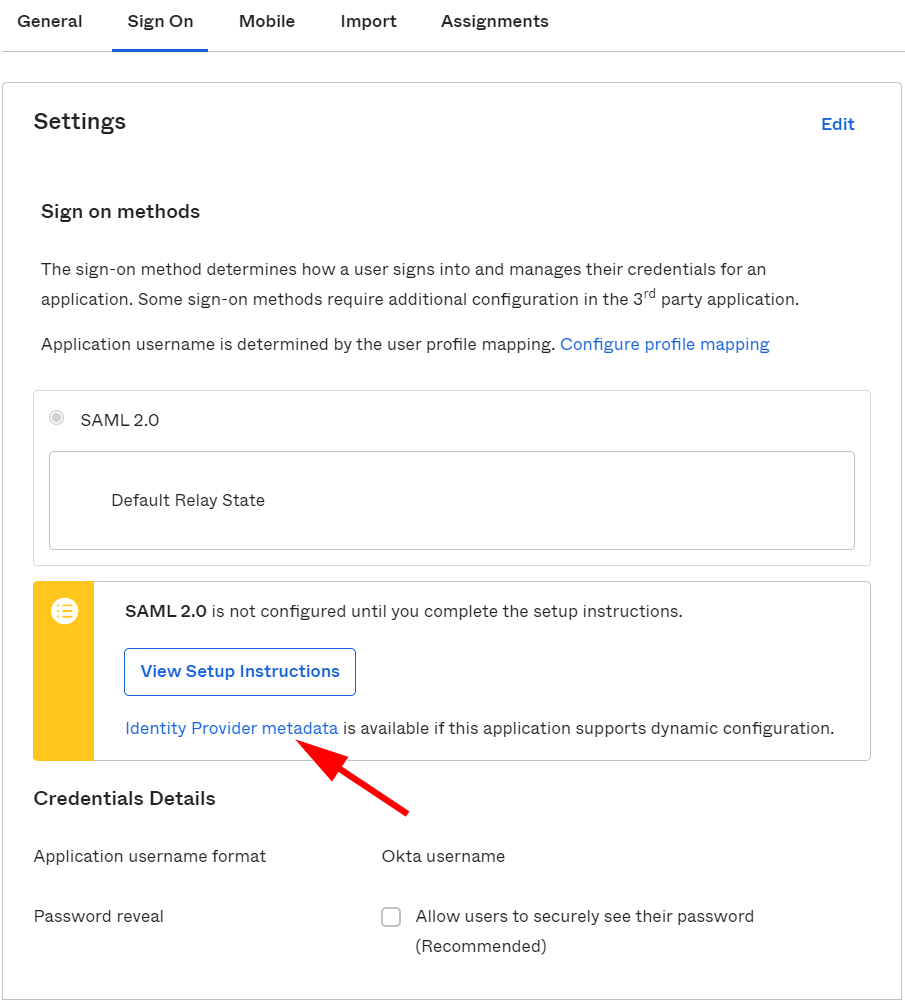Select the SAML 2.0 radio button

[57, 418]
